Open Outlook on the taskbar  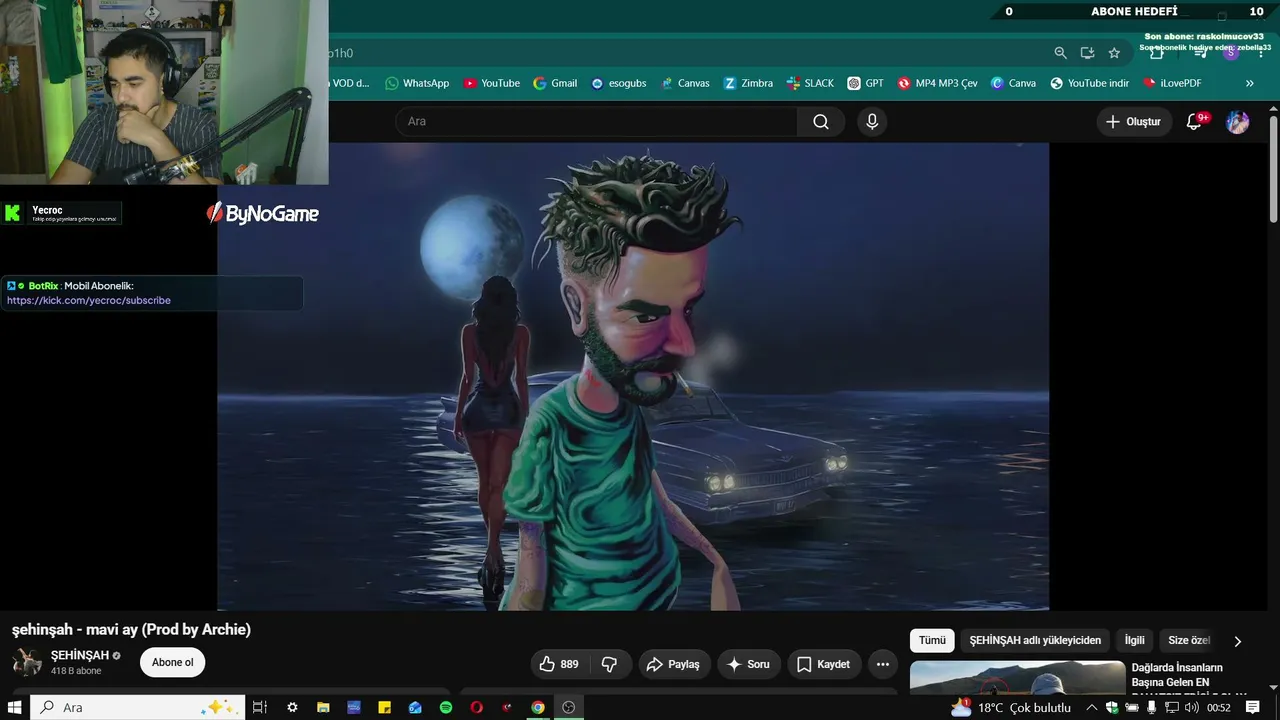(x=415, y=707)
